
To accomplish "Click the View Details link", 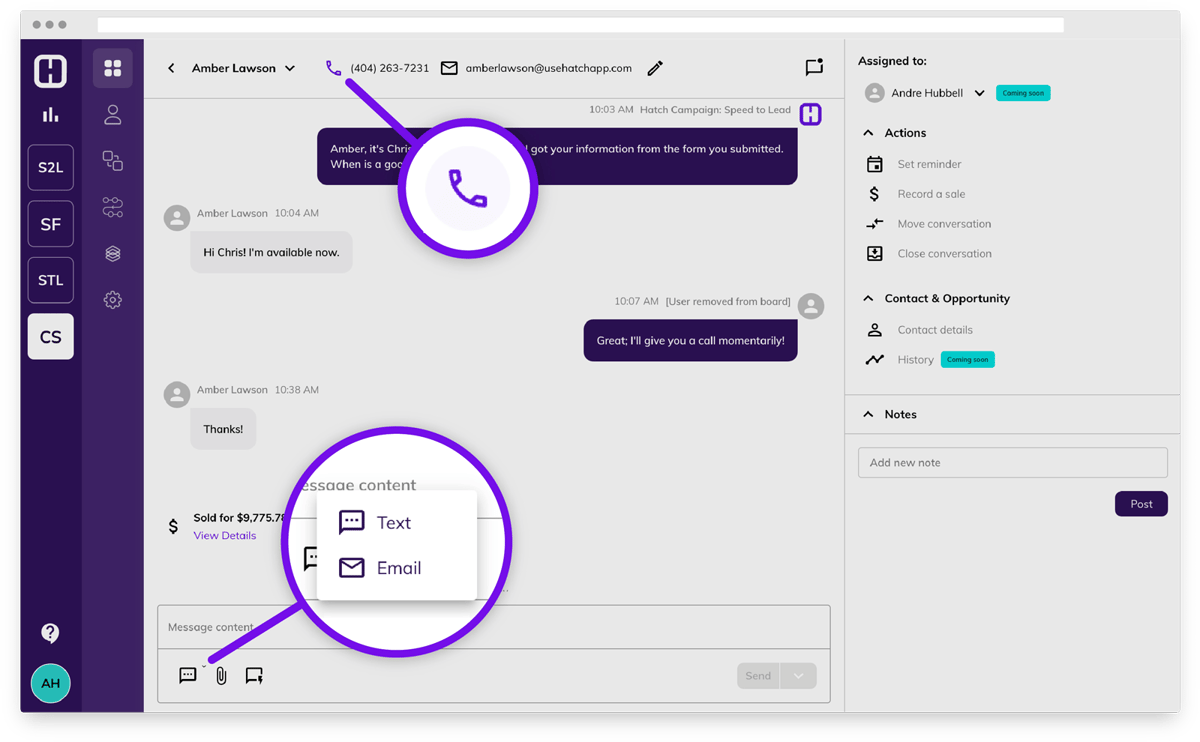I will 224,535.
